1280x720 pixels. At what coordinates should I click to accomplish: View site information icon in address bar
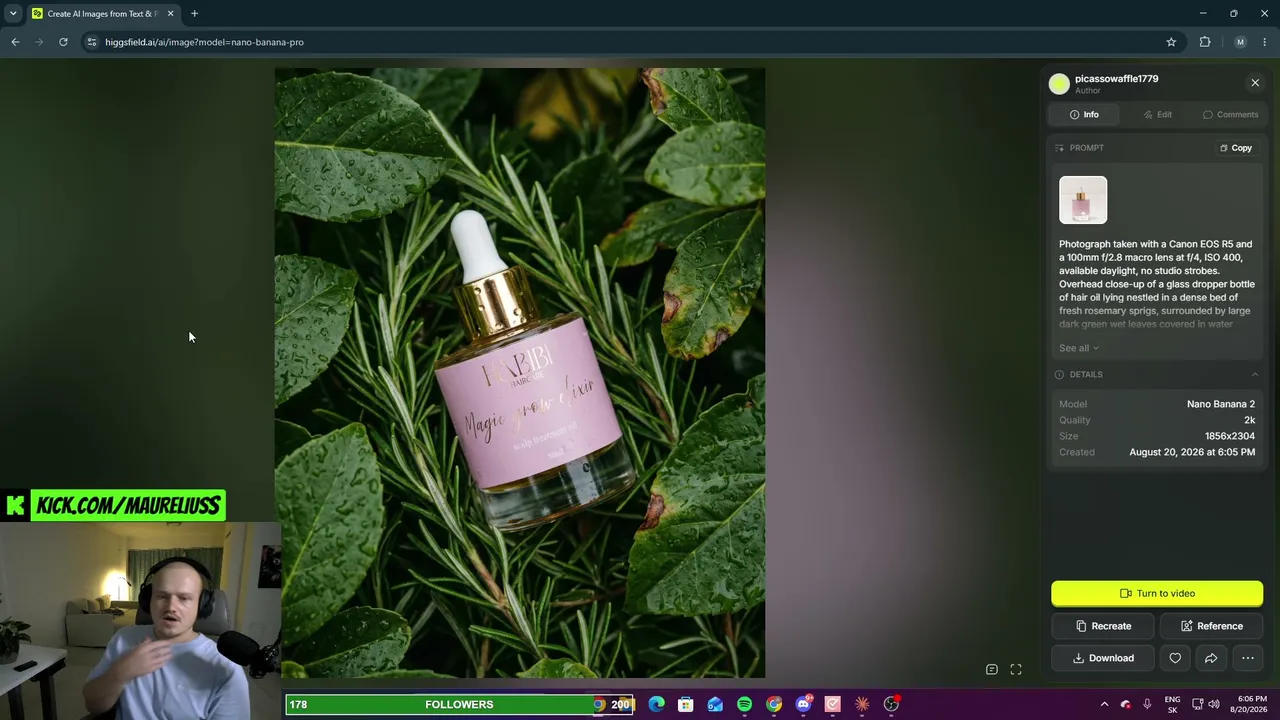(x=92, y=42)
